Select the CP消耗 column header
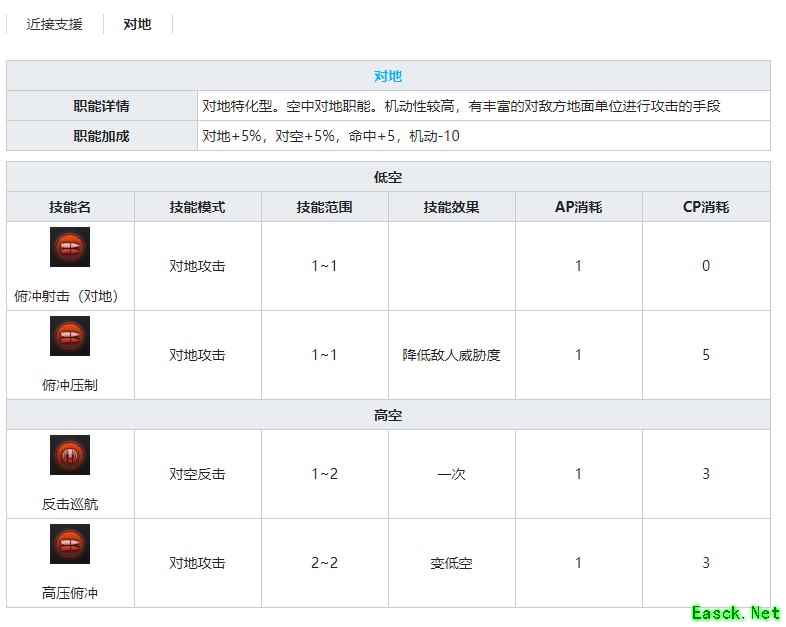786x627 pixels. (705, 207)
